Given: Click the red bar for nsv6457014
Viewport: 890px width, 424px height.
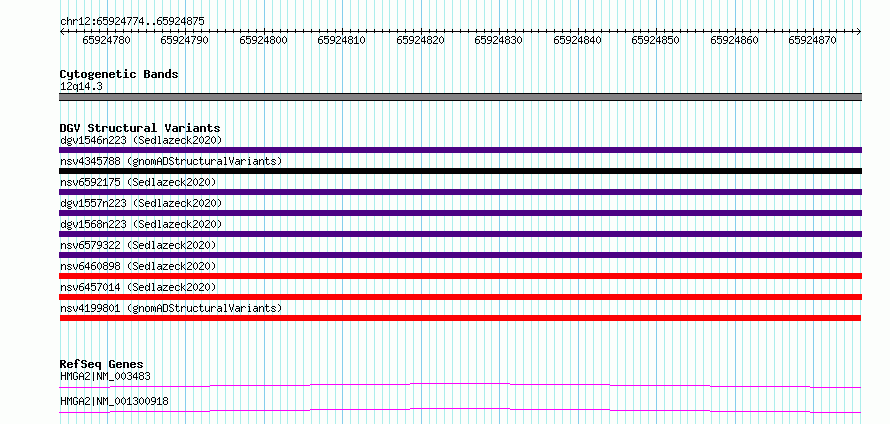Looking at the screenshot, I should coord(460,297).
